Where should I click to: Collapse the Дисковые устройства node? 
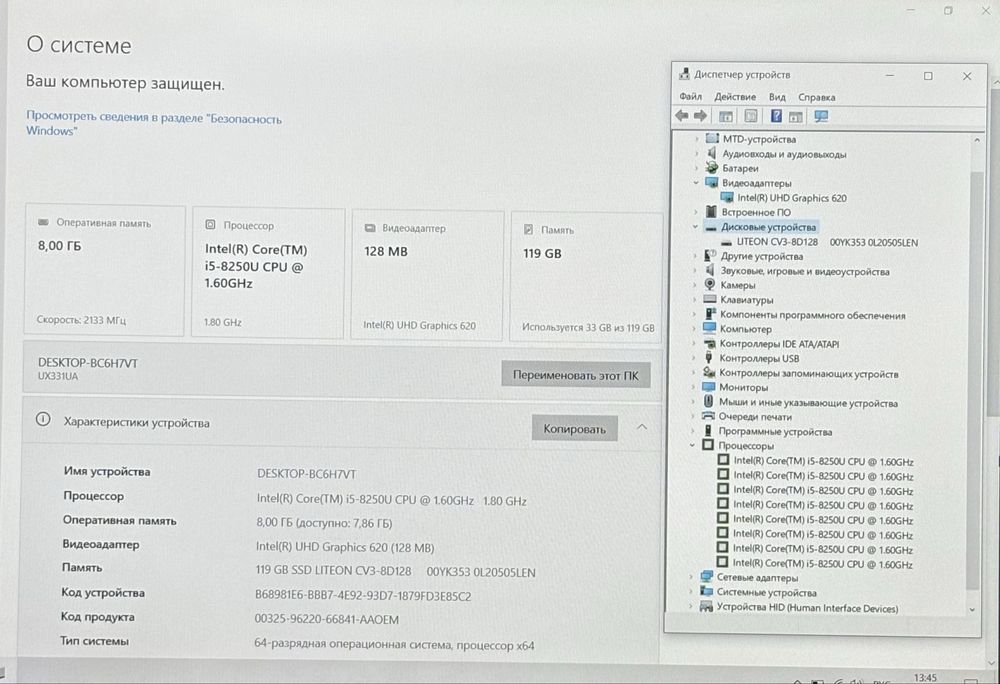[x=695, y=226]
